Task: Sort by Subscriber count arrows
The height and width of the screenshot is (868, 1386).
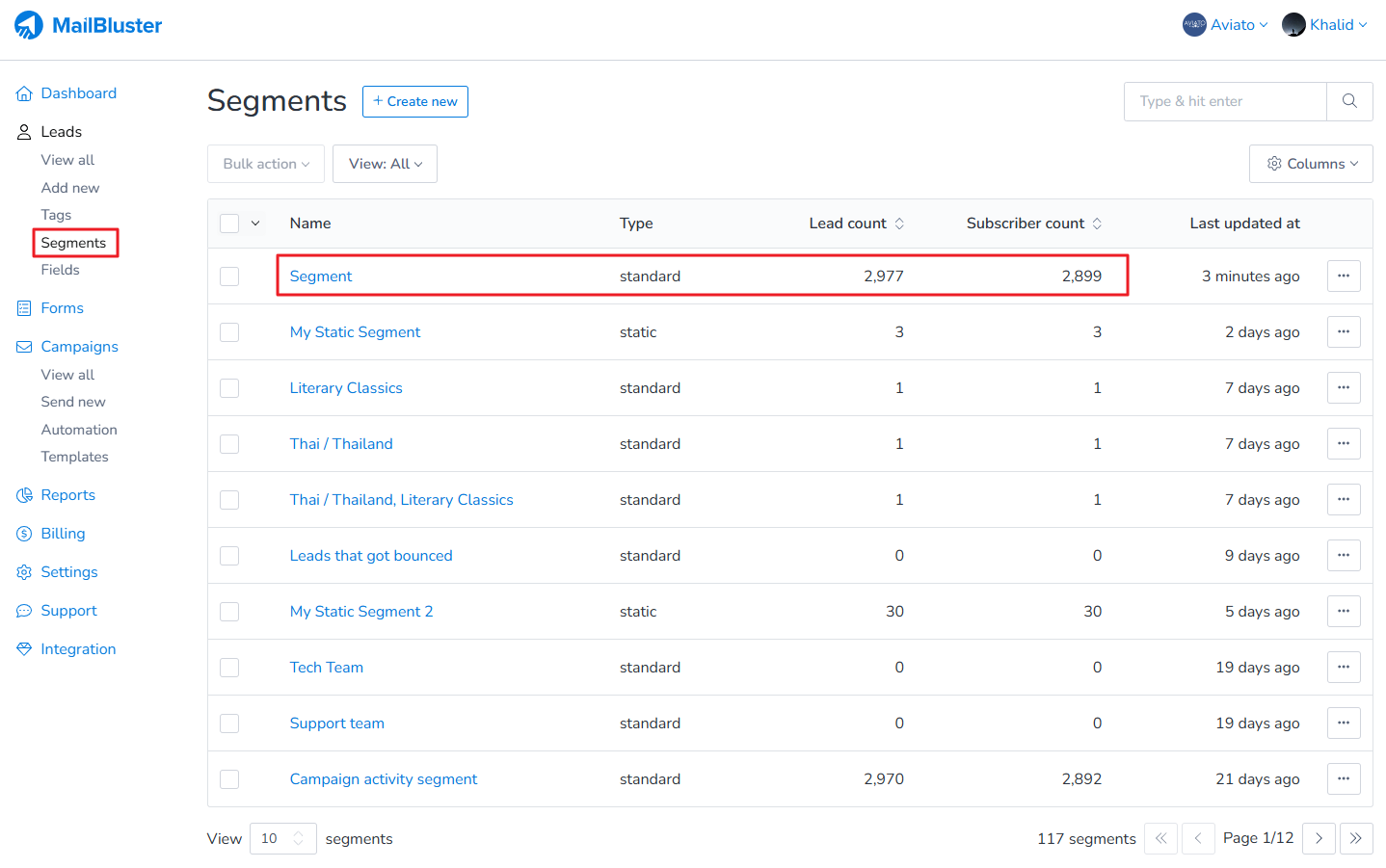Action: pos(1097,224)
